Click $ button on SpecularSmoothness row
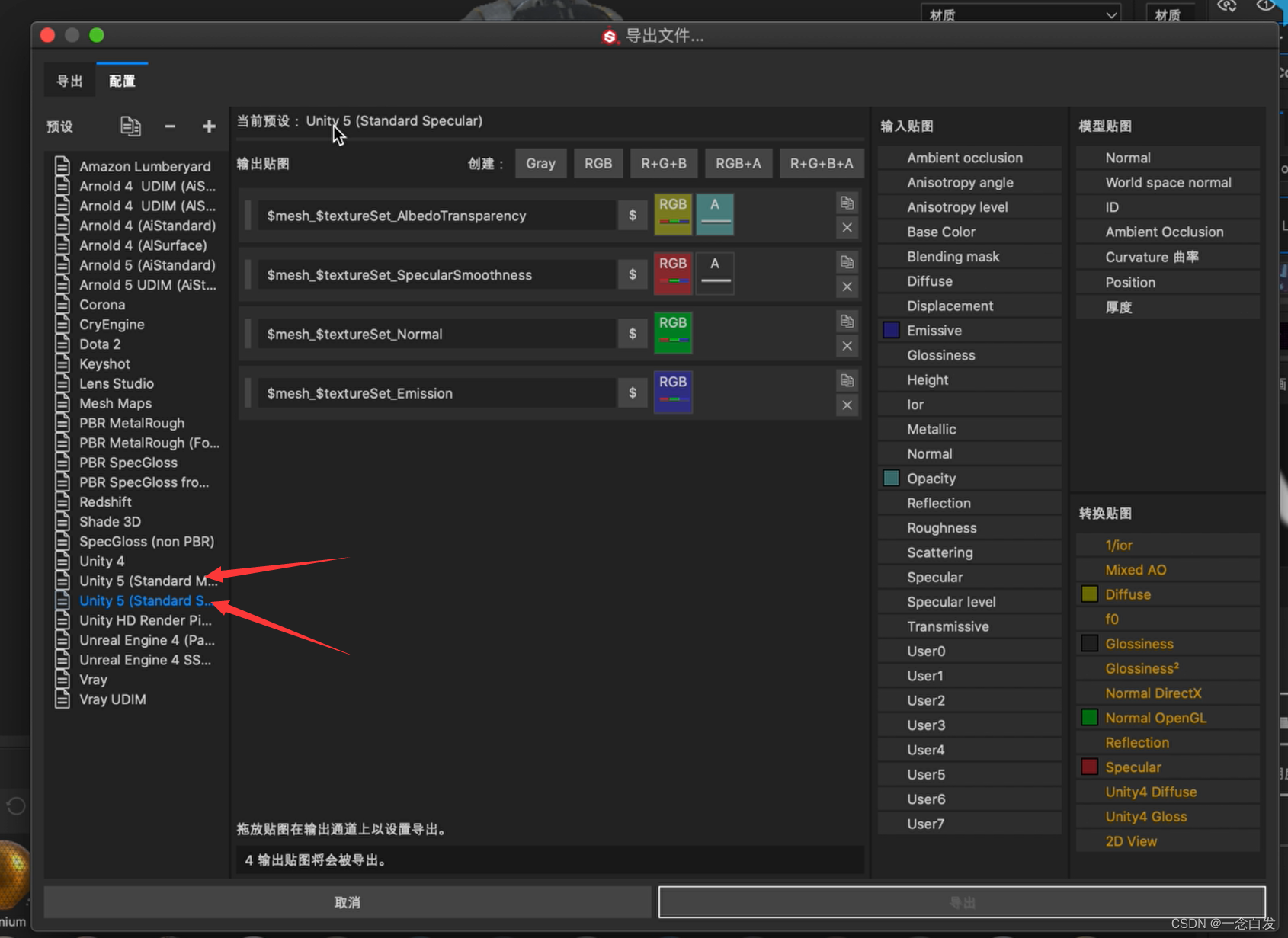 633,274
